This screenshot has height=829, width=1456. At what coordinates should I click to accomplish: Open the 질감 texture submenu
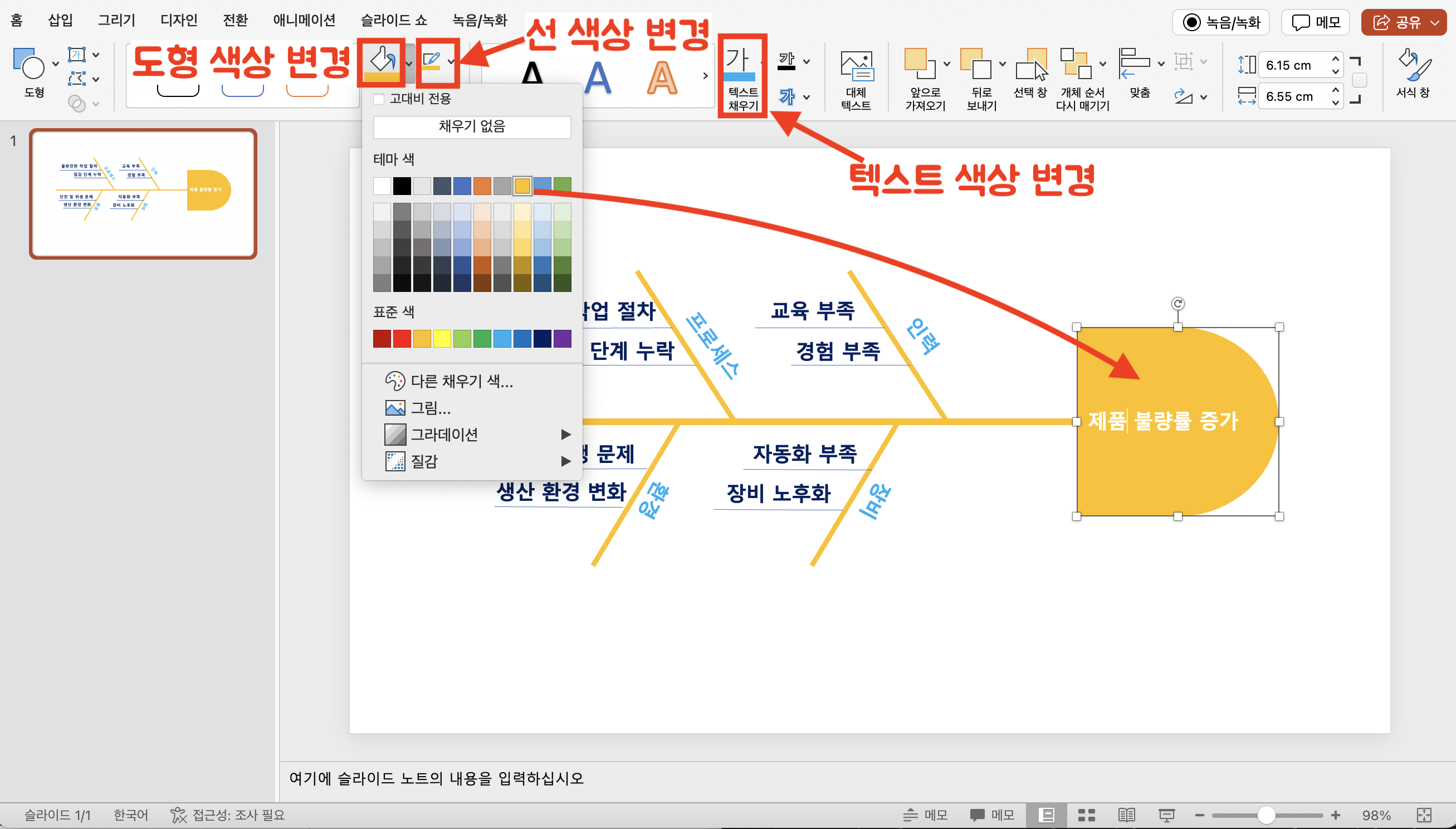coord(472,461)
